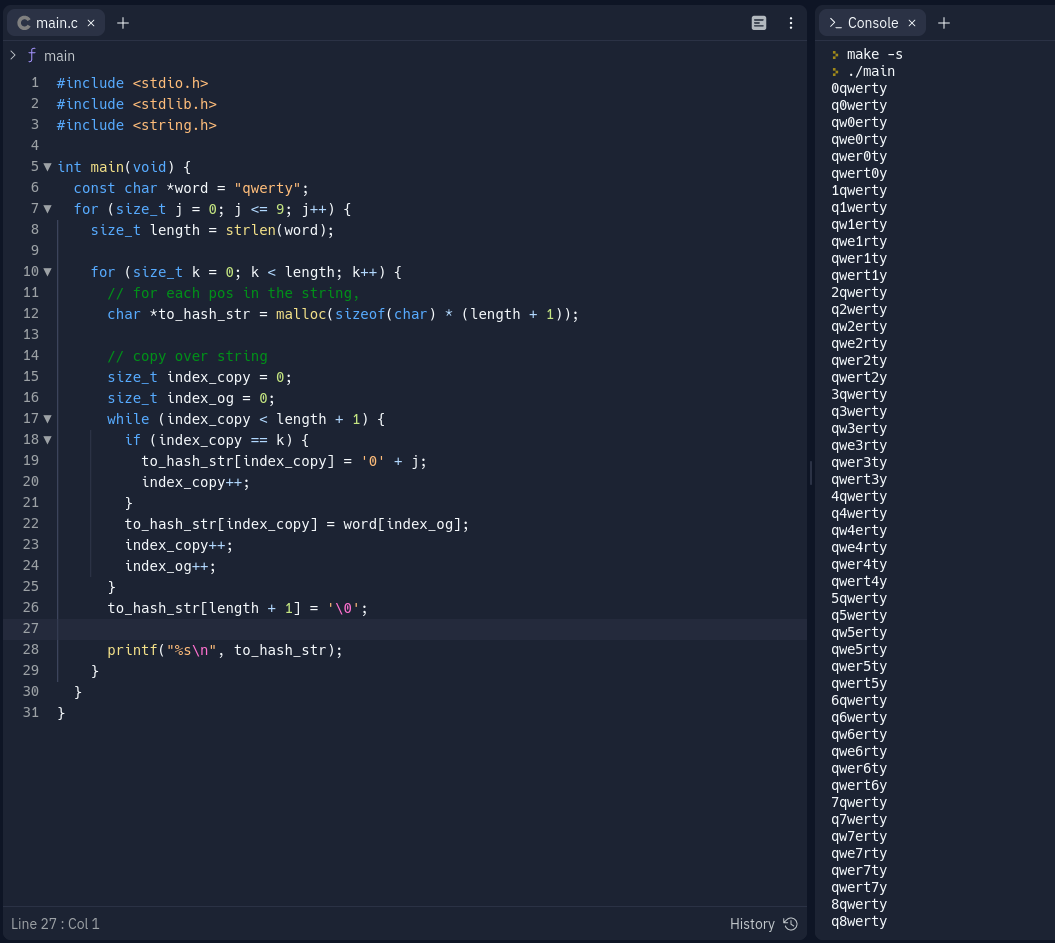Expand the breadcrumb chevron beside main
Screen dimensions: 1055x943
[x=13, y=55]
